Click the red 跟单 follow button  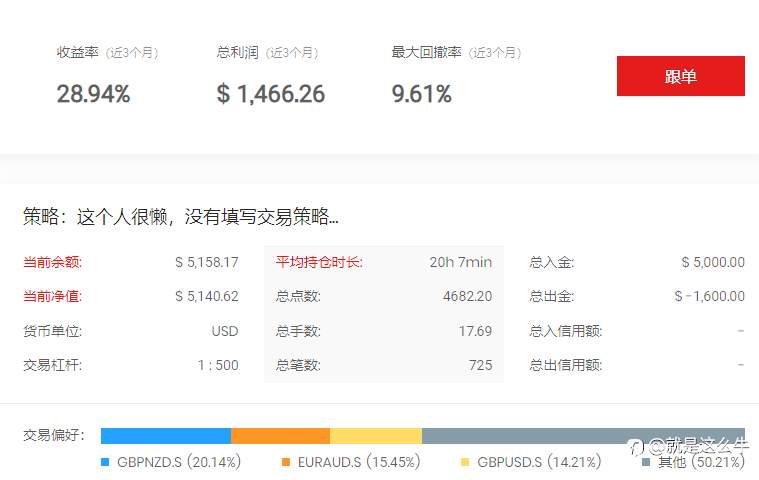[x=681, y=76]
